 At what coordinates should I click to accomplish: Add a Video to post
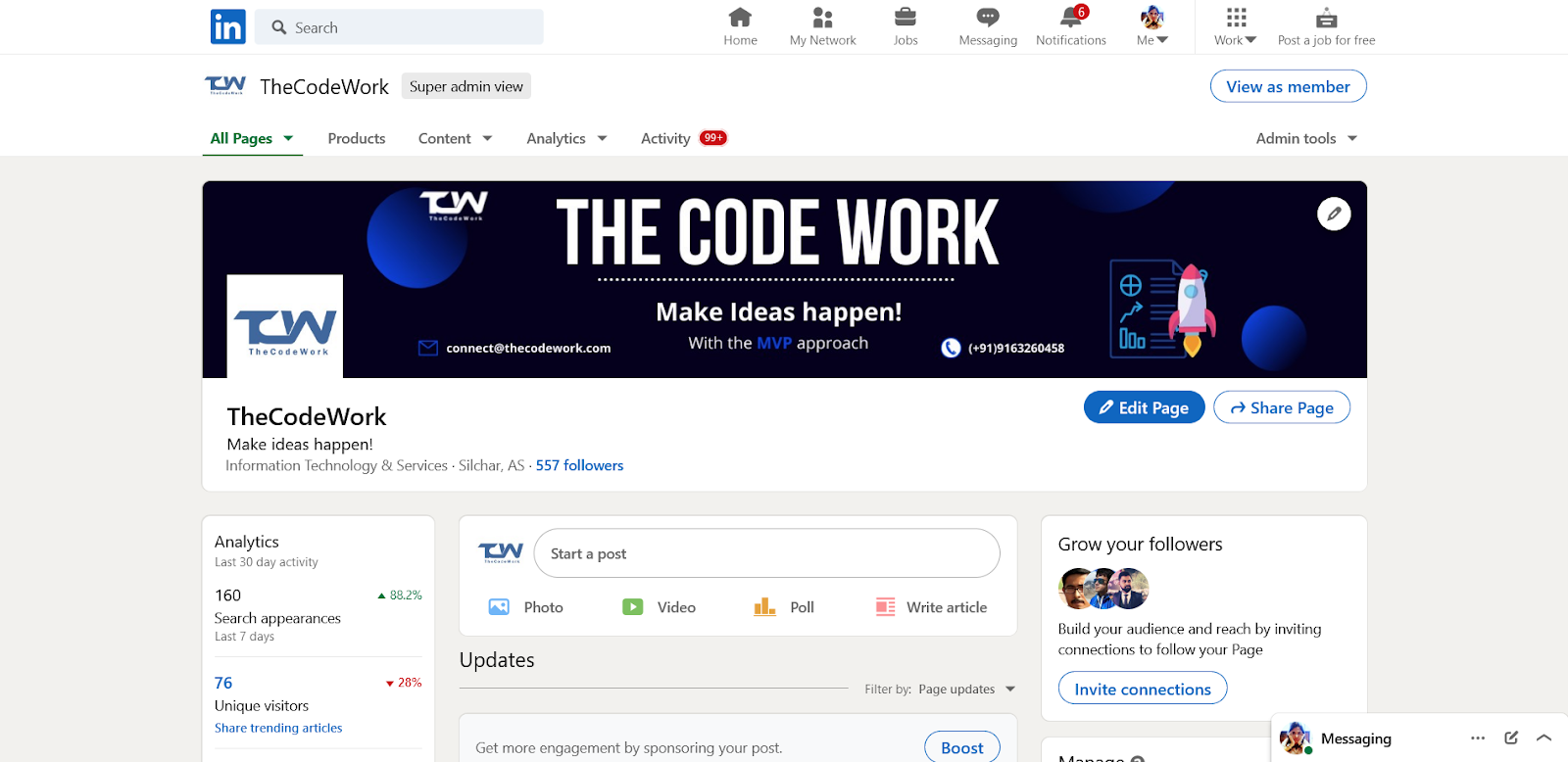point(659,607)
